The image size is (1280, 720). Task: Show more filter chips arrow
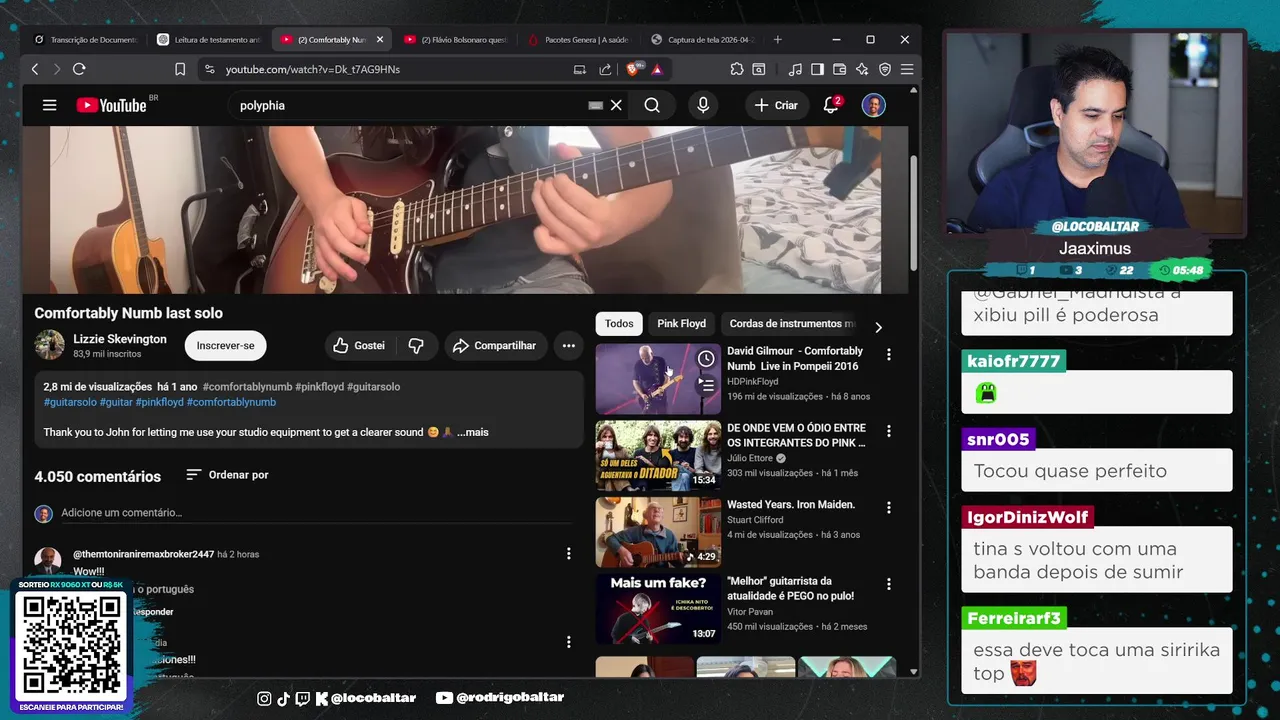[x=878, y=327]
